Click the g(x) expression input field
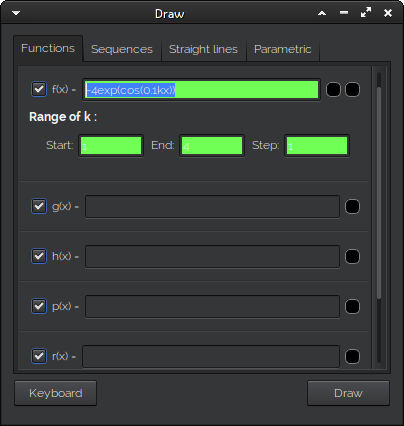 [212, 207]
